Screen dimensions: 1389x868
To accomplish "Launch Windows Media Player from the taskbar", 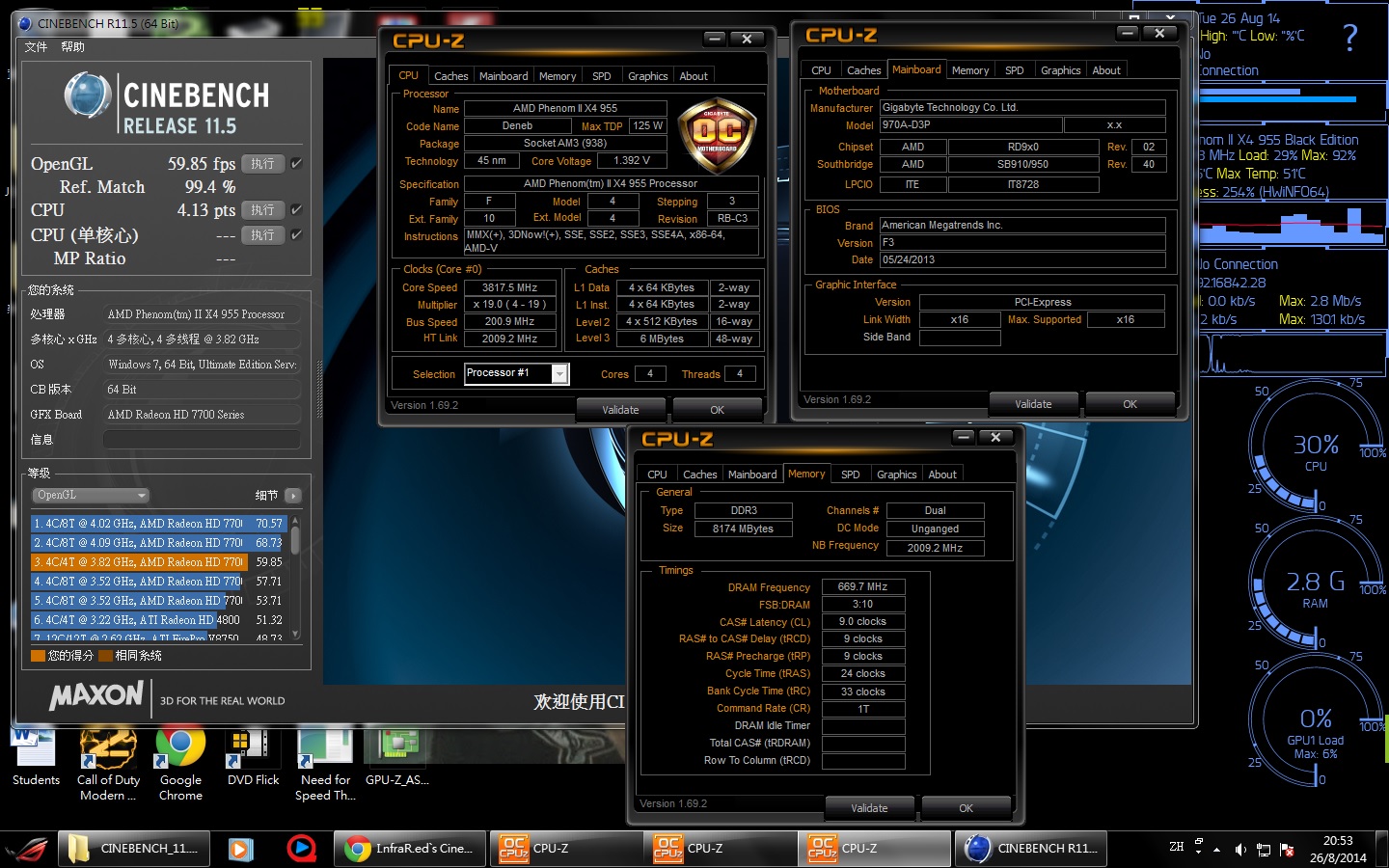I will (x=240, y=849).
